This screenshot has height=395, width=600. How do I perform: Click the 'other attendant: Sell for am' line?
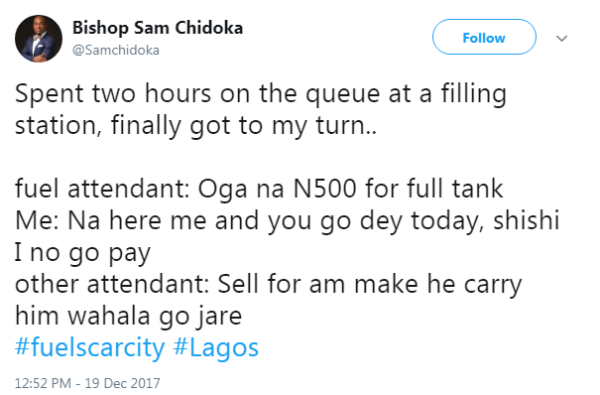[268, 285]
